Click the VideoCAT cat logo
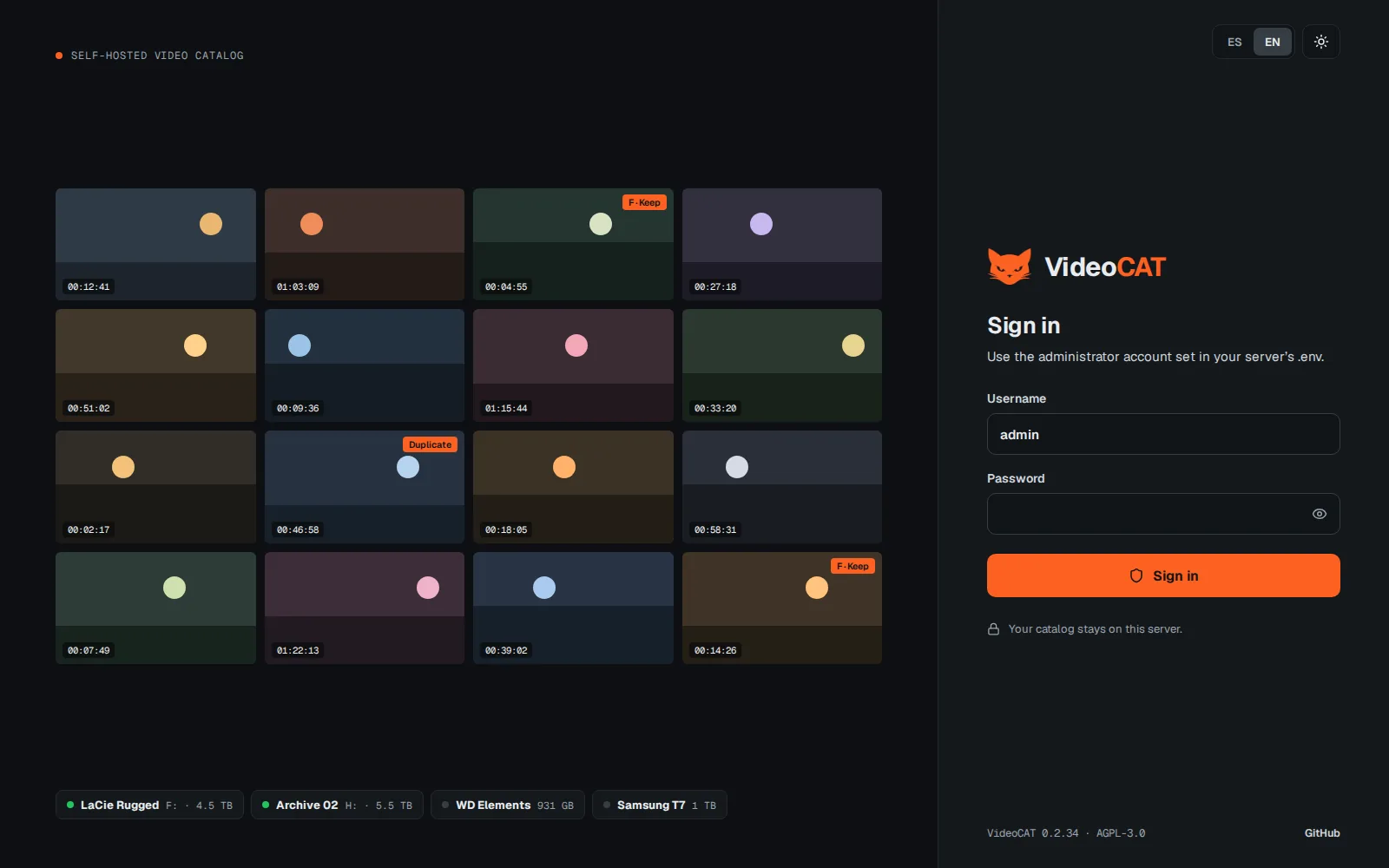Viewport: 1389px width, 868px height. (1010, 266)
